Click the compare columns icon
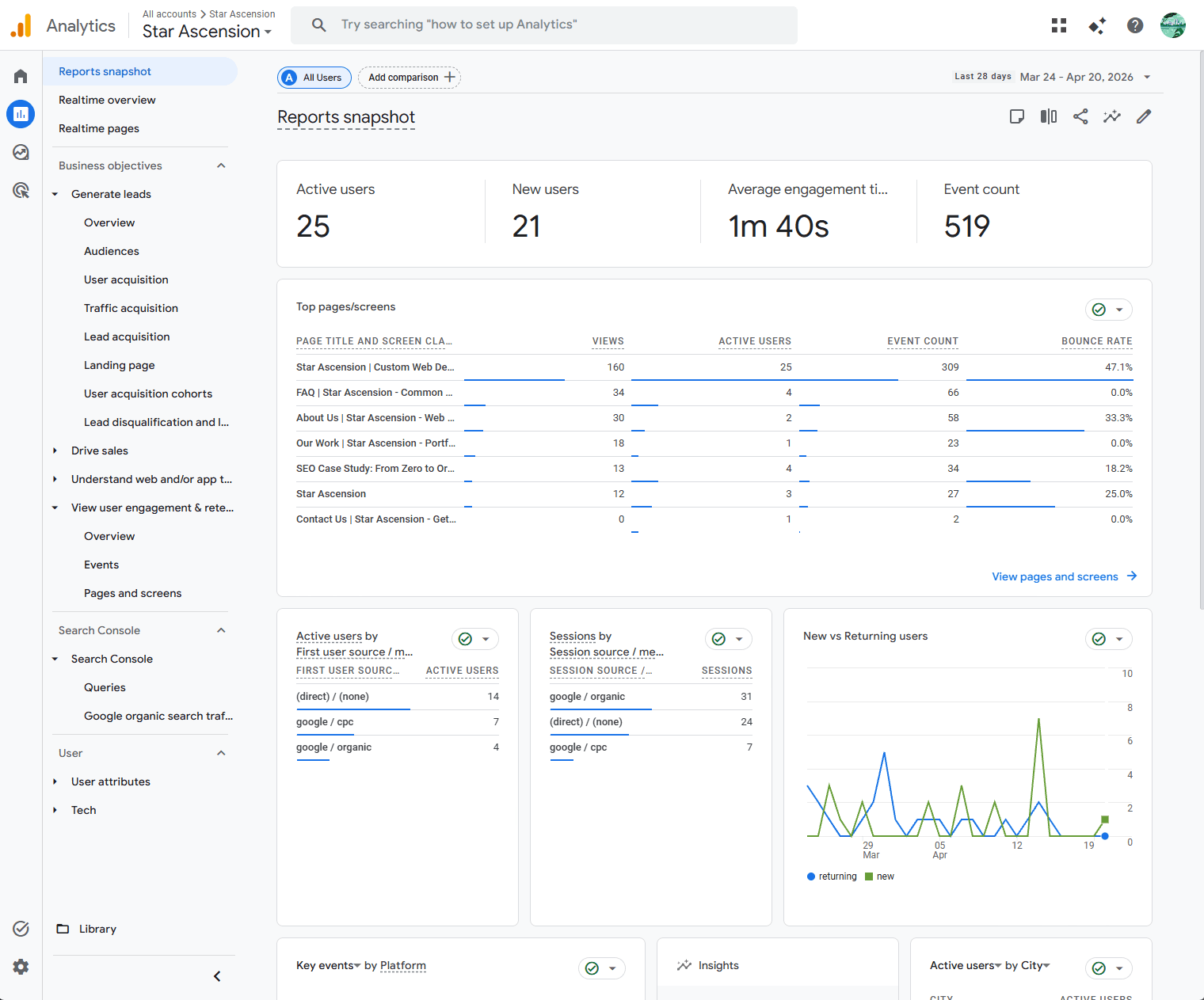 [x=1049, y=116]
